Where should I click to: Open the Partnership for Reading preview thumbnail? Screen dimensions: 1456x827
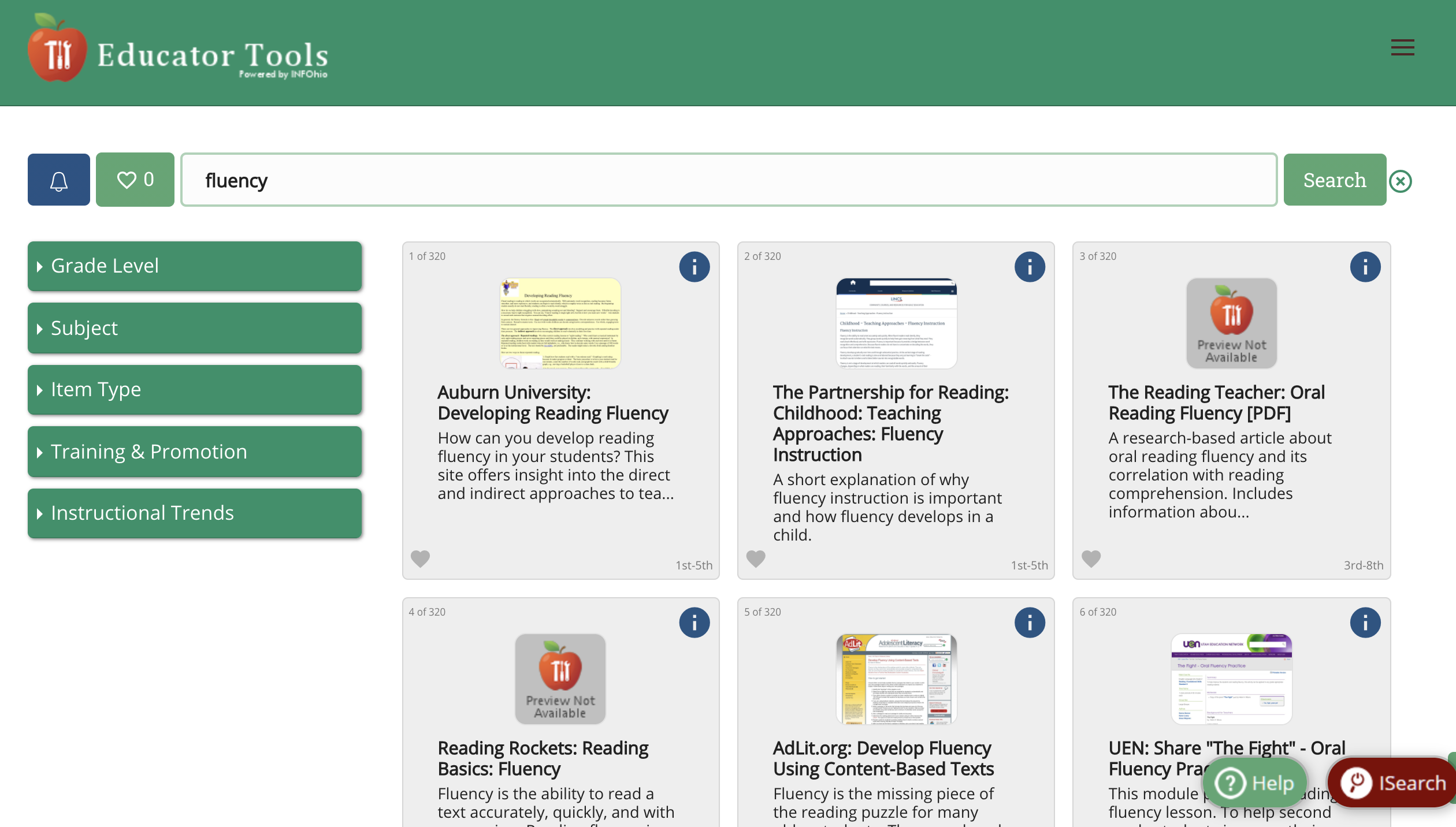896,323
